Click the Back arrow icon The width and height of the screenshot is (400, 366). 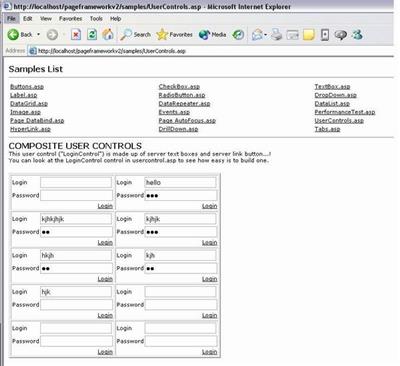click(13, 34)
